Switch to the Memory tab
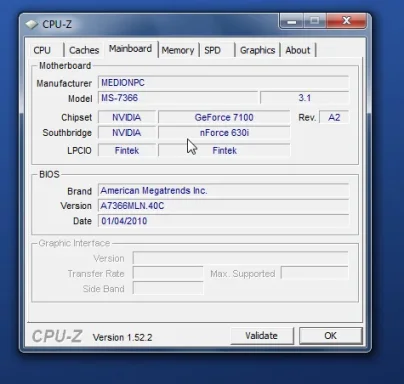This screenshot has width=404, height=384. [178, 50]
